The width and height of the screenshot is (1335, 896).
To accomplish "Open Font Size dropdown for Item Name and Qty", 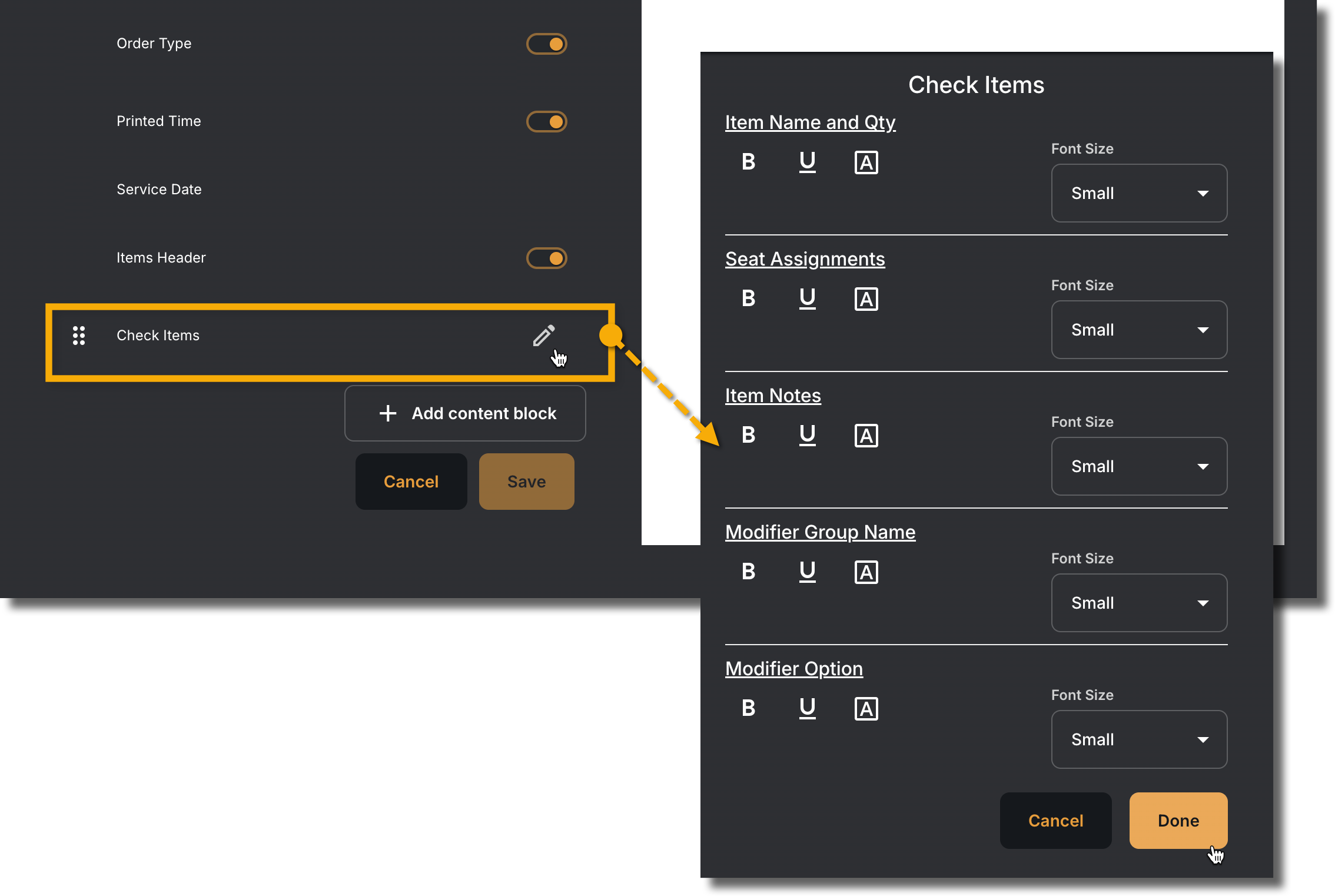I will click(1139, 193).
